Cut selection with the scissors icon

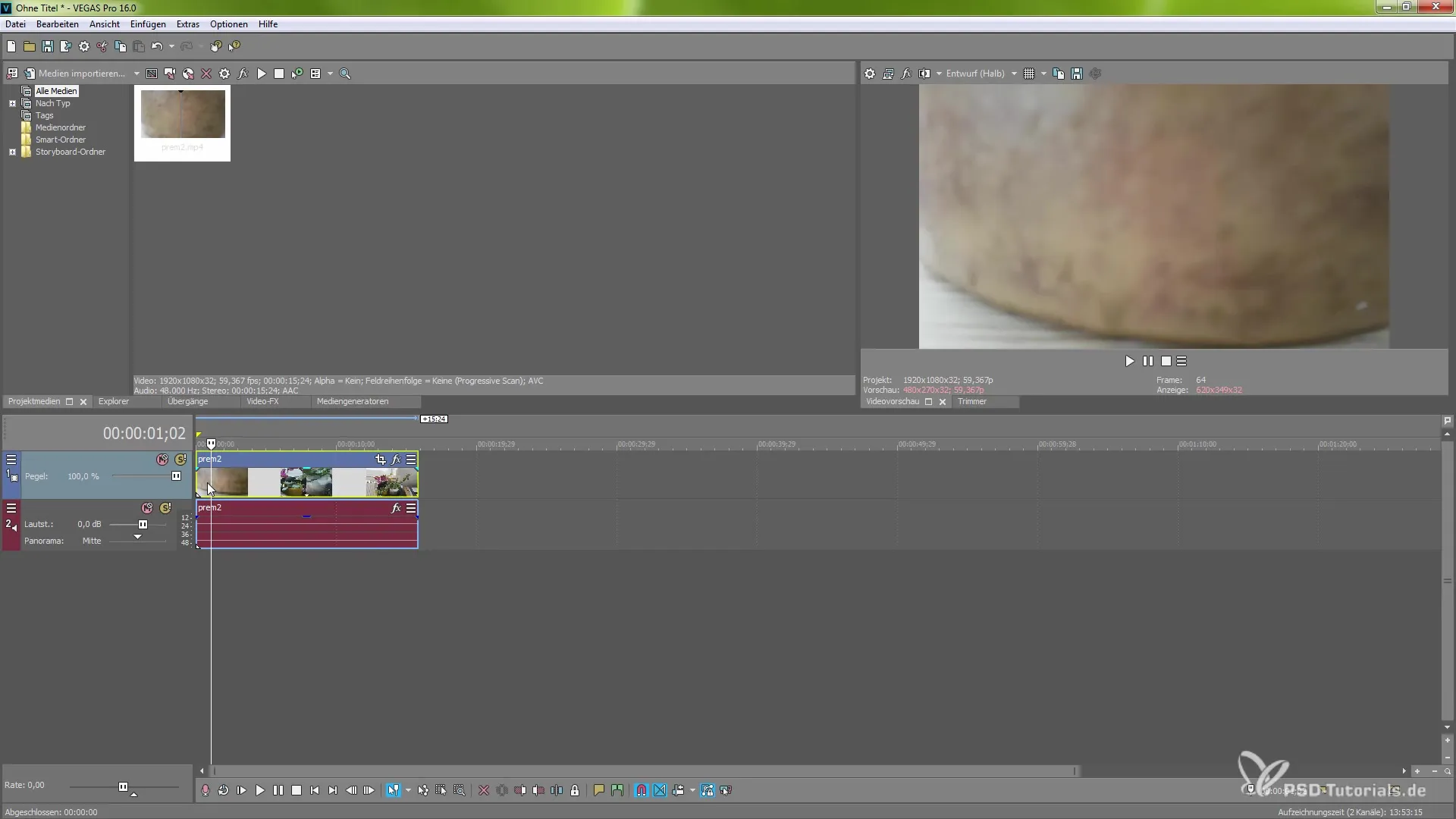102,47
